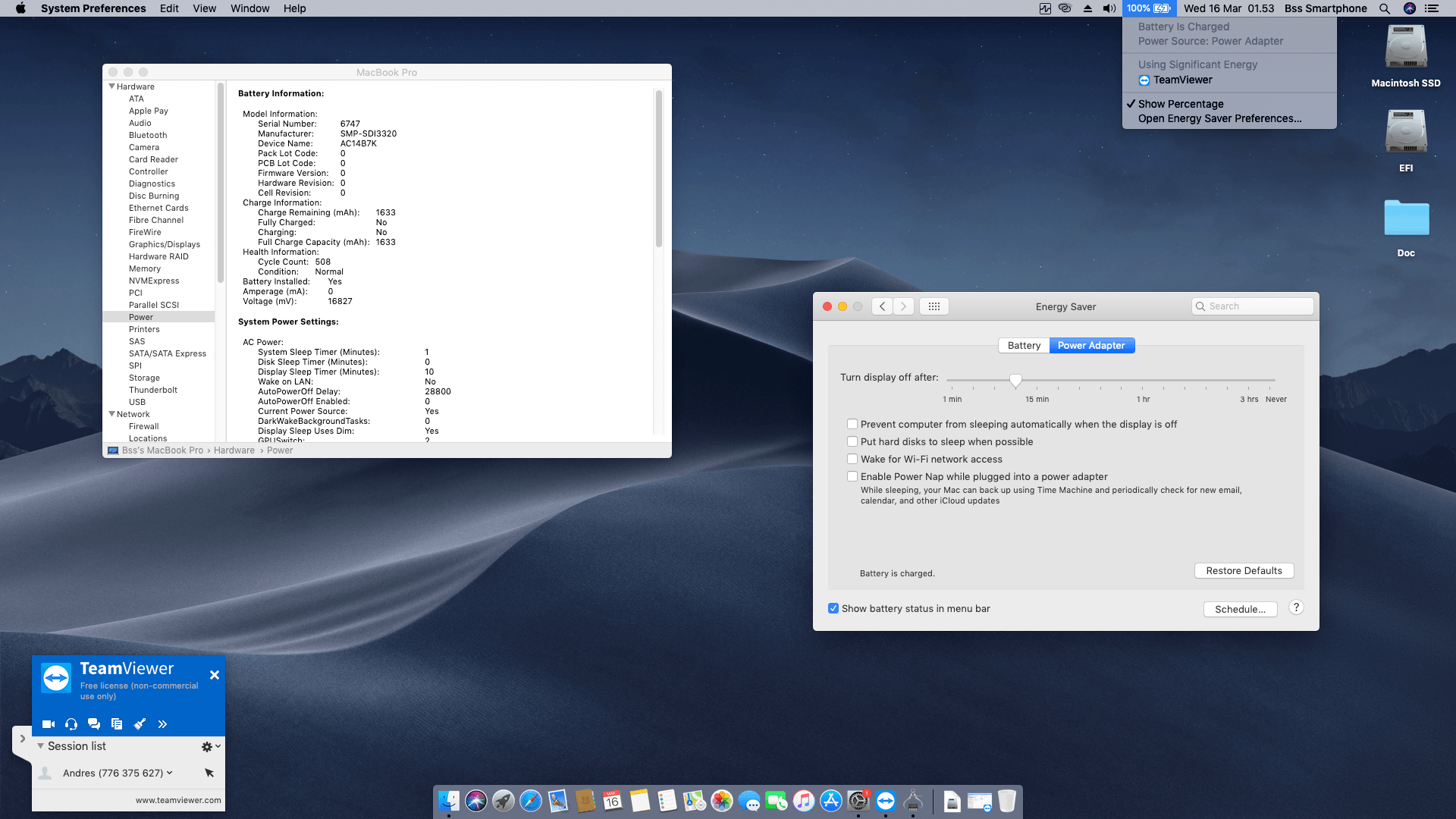Collapse the Network tree section
Screen dimensions: 1456x819
[111, 414]
